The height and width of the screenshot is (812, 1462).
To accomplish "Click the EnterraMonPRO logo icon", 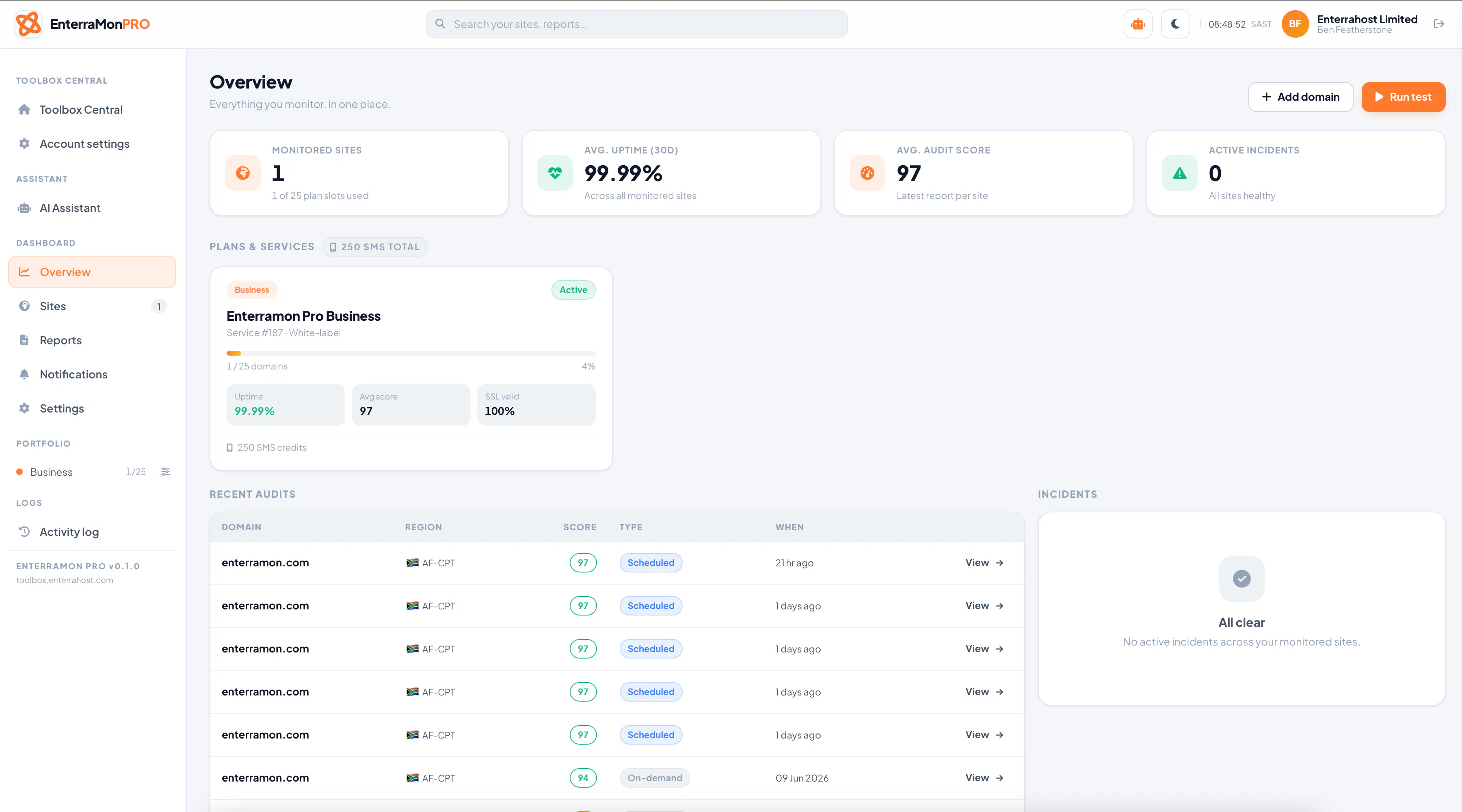I will (28, 24).
